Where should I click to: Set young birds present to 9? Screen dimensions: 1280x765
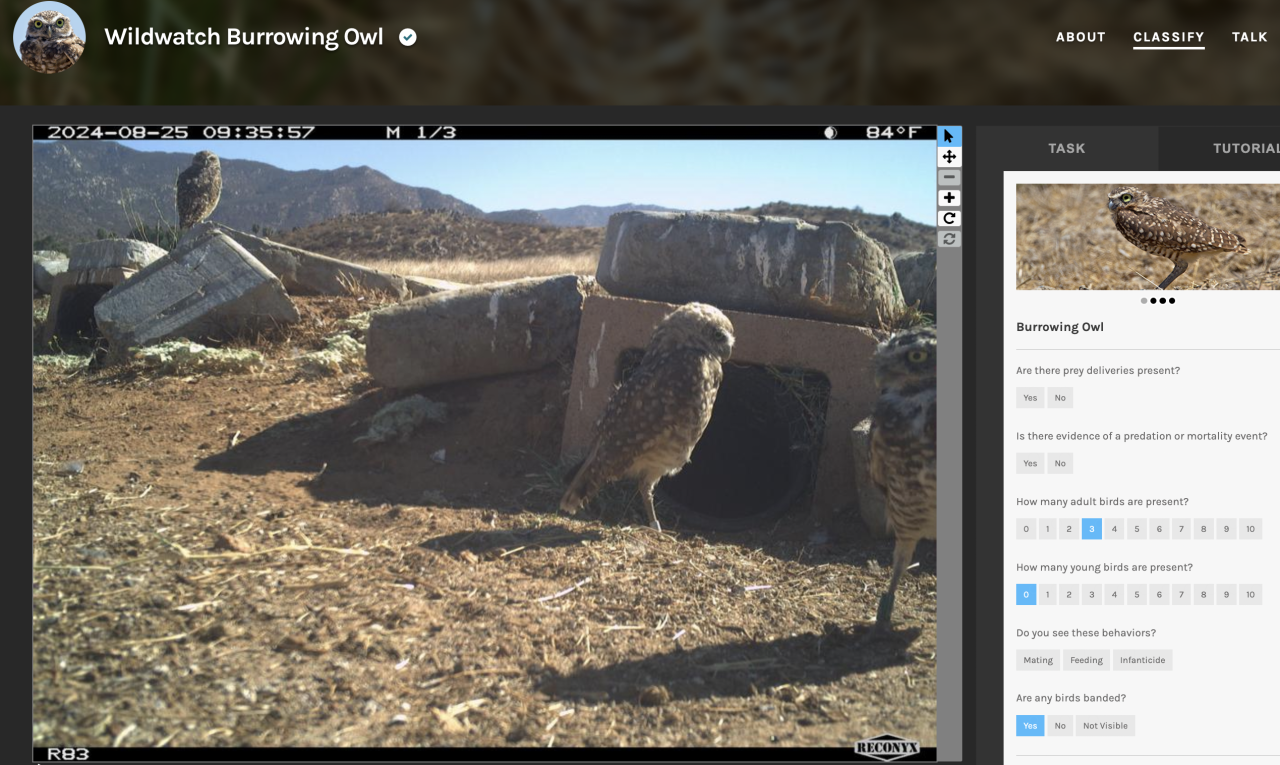[x=1226, y=594]
